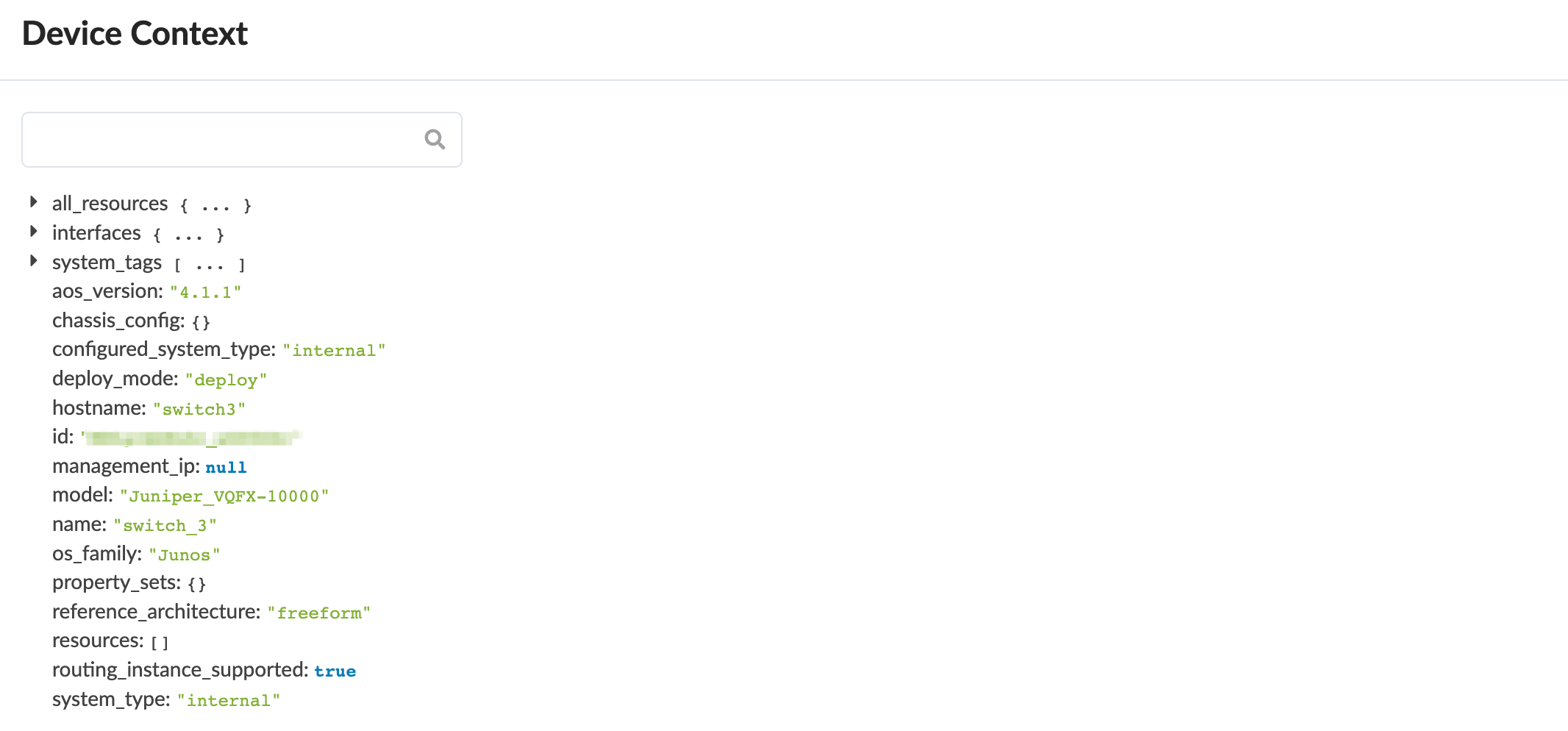Expand the all_resources tree node
1568x731 pixels.
(x=34, y=202)
